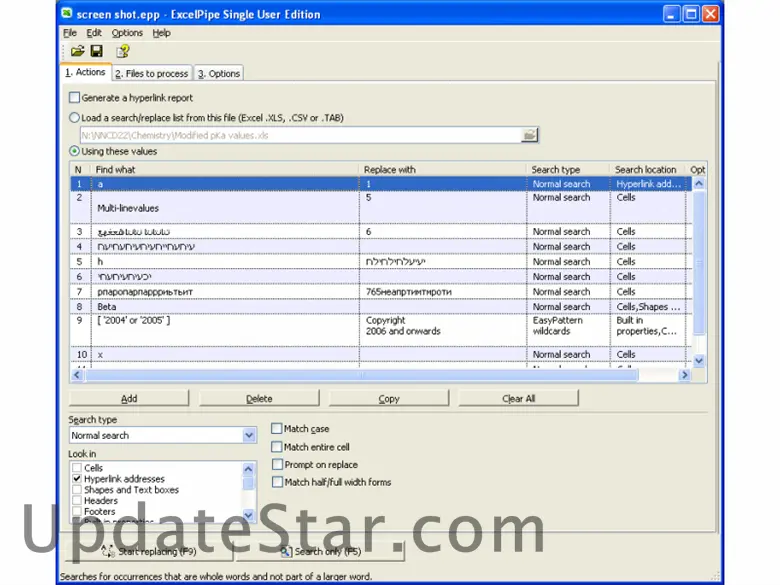Click the horizontal scrollbar right arrow
780x585 pixels.
[x=684, y=375]
